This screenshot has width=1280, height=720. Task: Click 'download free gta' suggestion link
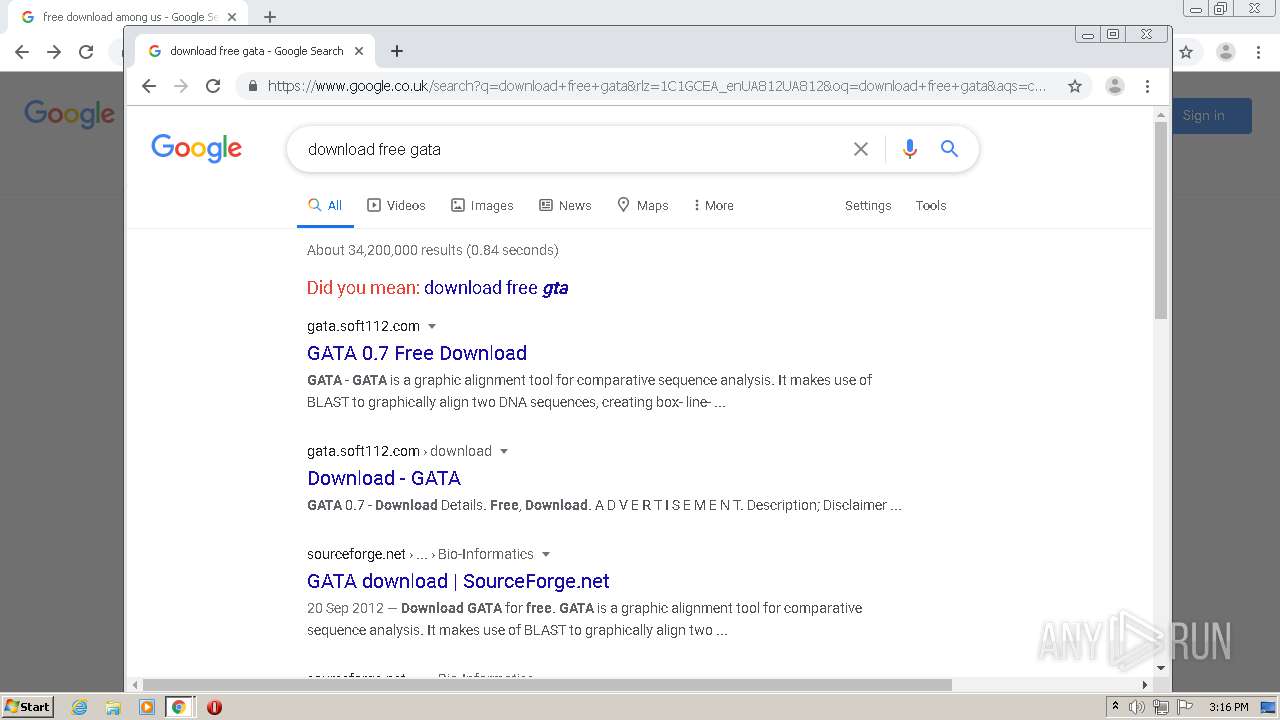click(x=496, y=288)
